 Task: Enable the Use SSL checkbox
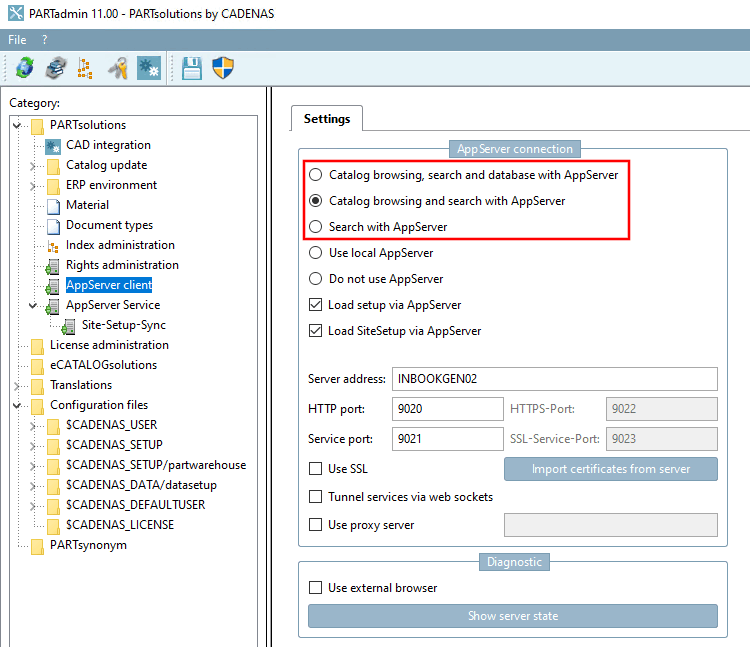(315, 469)
